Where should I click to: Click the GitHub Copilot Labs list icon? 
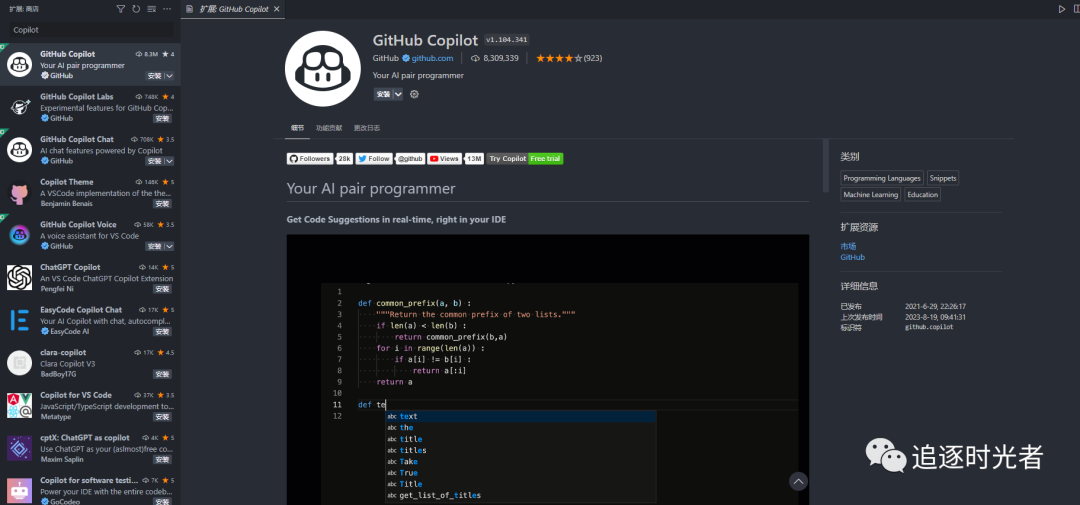tap(19, 107)
